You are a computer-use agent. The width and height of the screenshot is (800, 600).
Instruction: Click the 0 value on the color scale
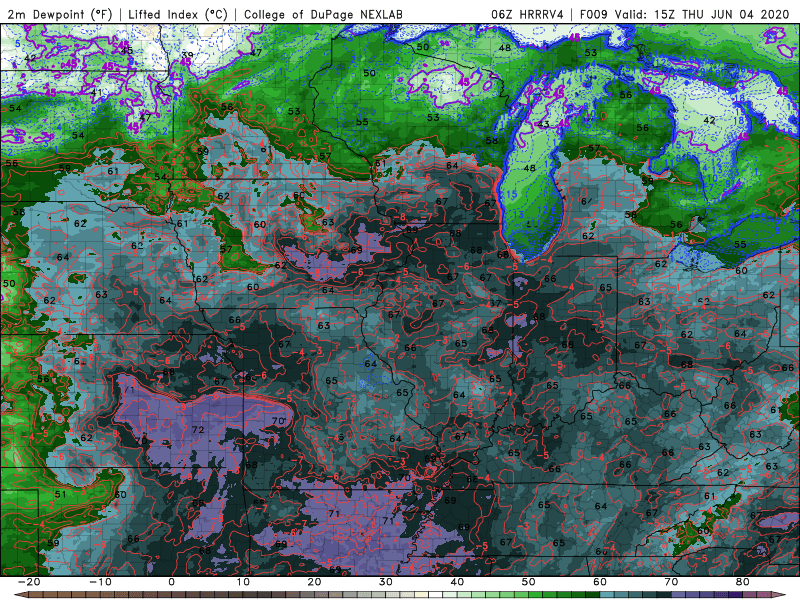pyautogui.click(x=171, y=582)
